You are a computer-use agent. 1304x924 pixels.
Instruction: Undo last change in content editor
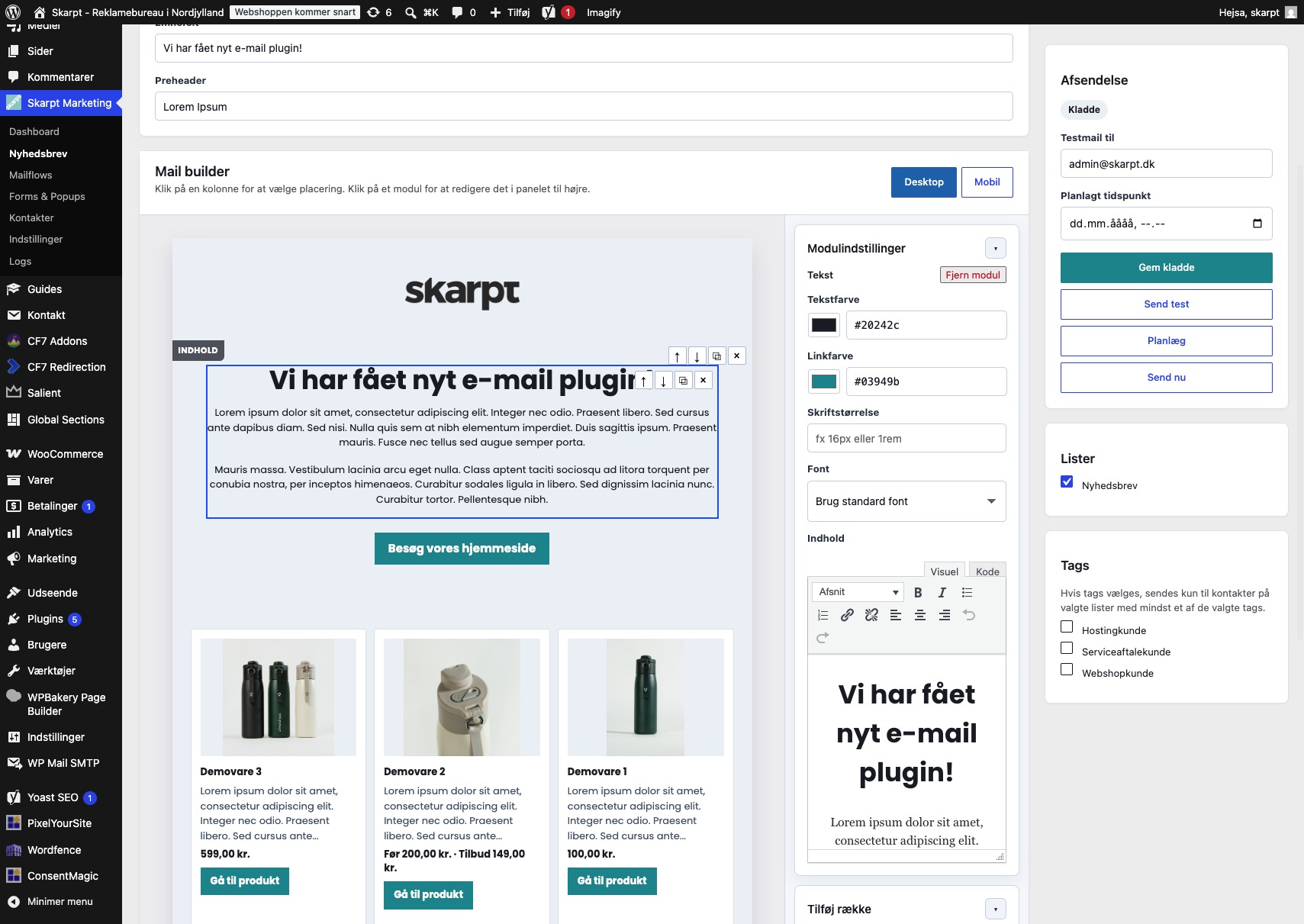click(x=969, y=615)
